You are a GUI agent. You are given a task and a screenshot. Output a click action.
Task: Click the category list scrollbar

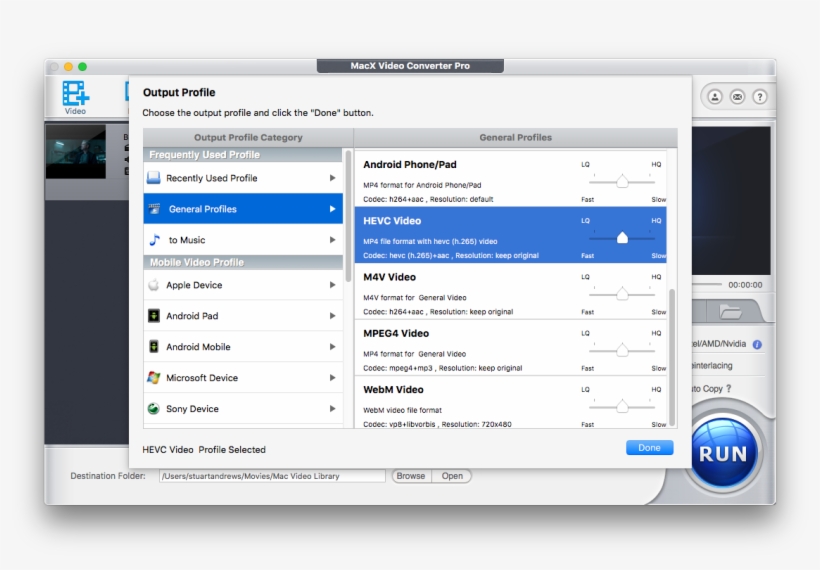348,216
